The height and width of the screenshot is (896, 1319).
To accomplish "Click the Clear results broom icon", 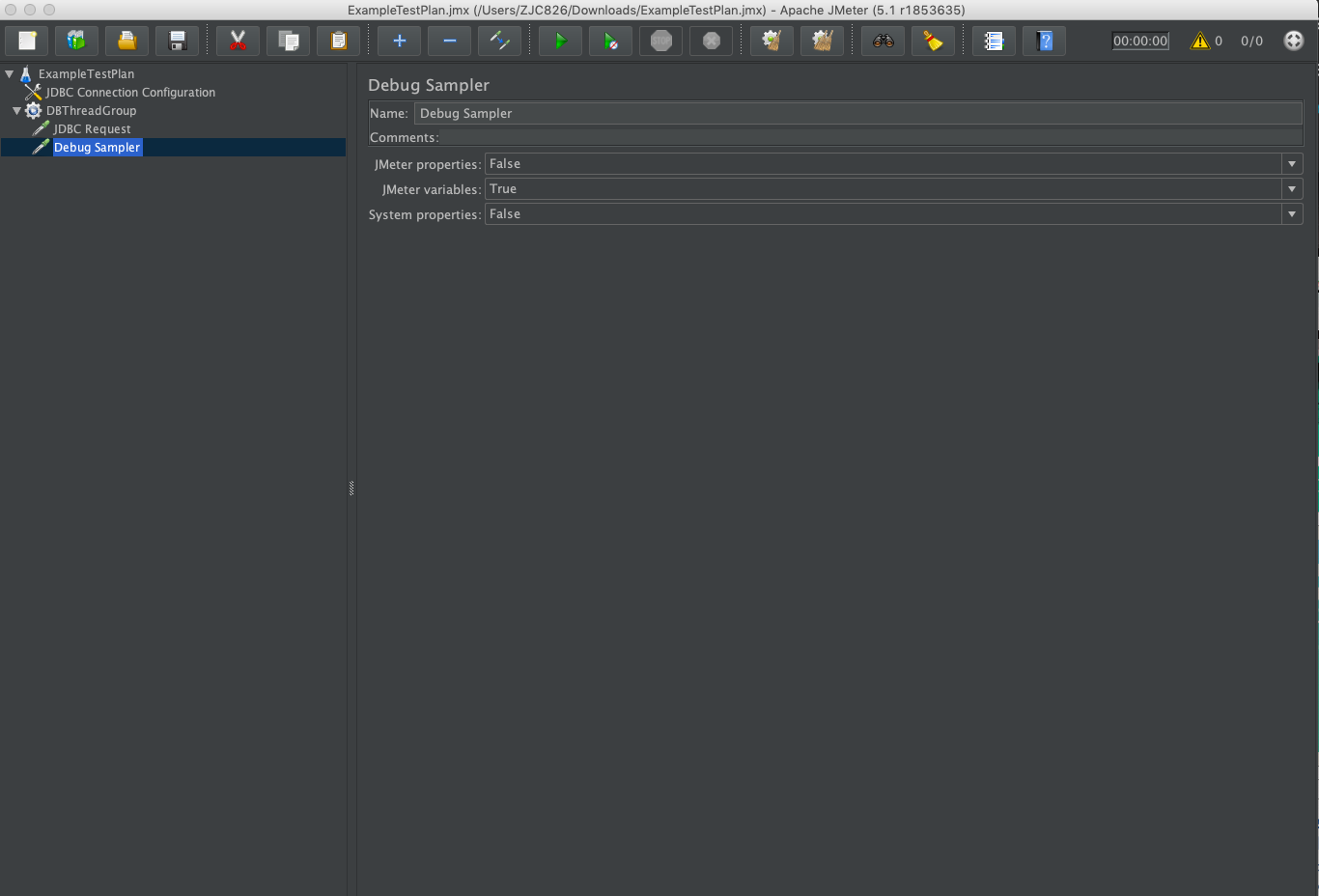I will click(x=772, y=41).
